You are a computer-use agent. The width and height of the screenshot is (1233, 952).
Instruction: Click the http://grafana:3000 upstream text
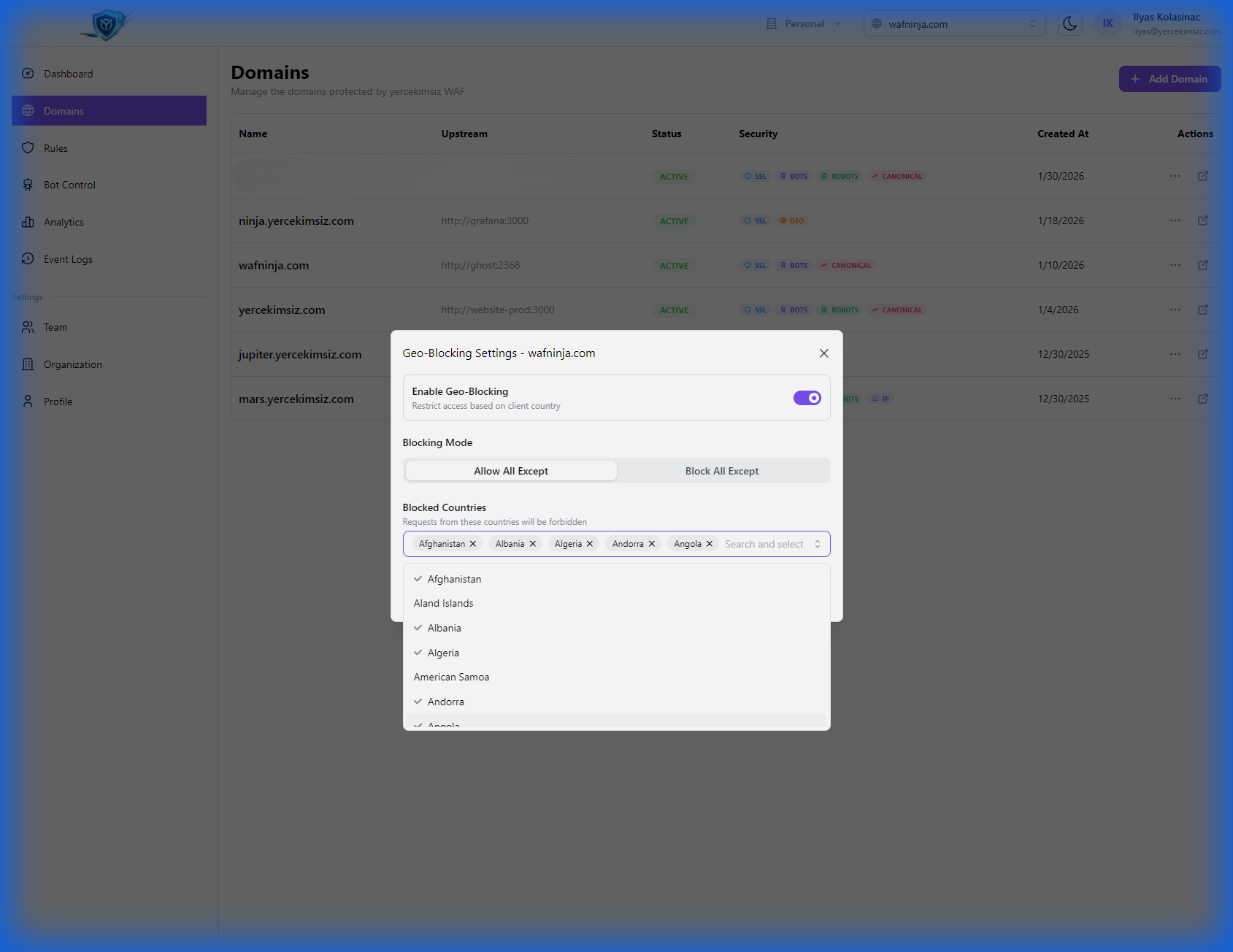pos(485,220)
